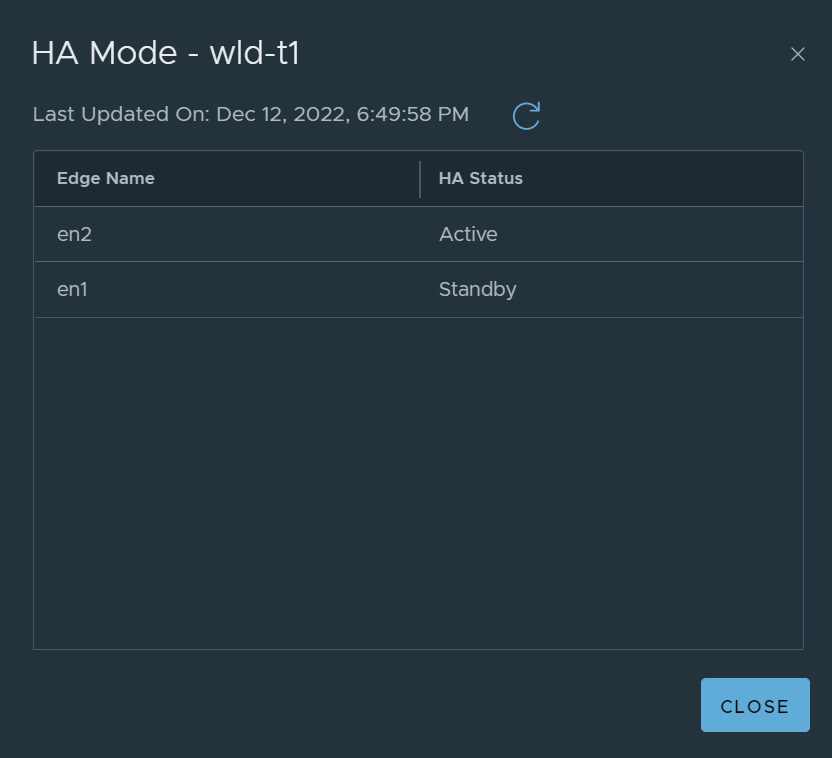Click the Last Updated On label
The width and height of the screenshot is (832, 758).
(122, 114)
